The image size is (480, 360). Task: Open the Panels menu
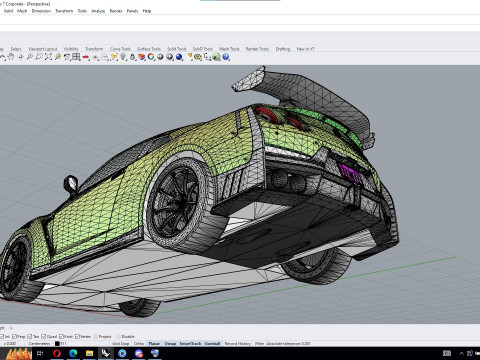click(132, 11)
